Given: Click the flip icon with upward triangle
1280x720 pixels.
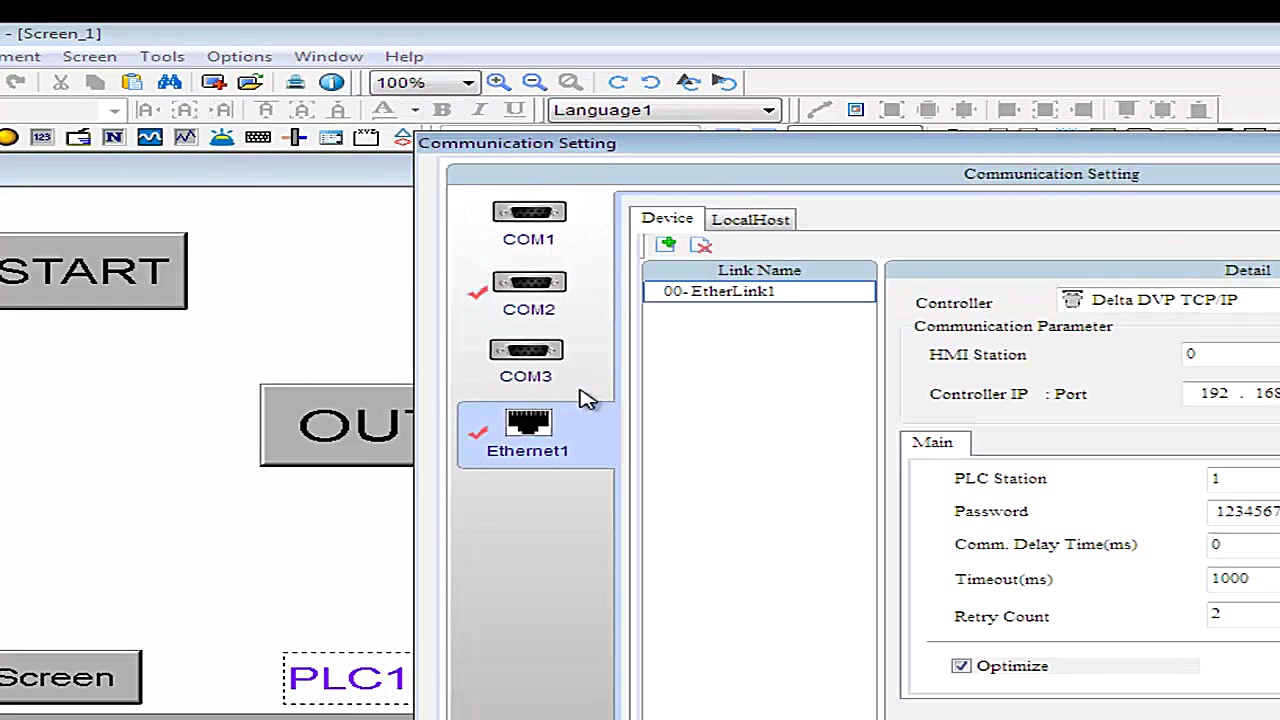Looking at the screenshot, I should pos(688,82).
